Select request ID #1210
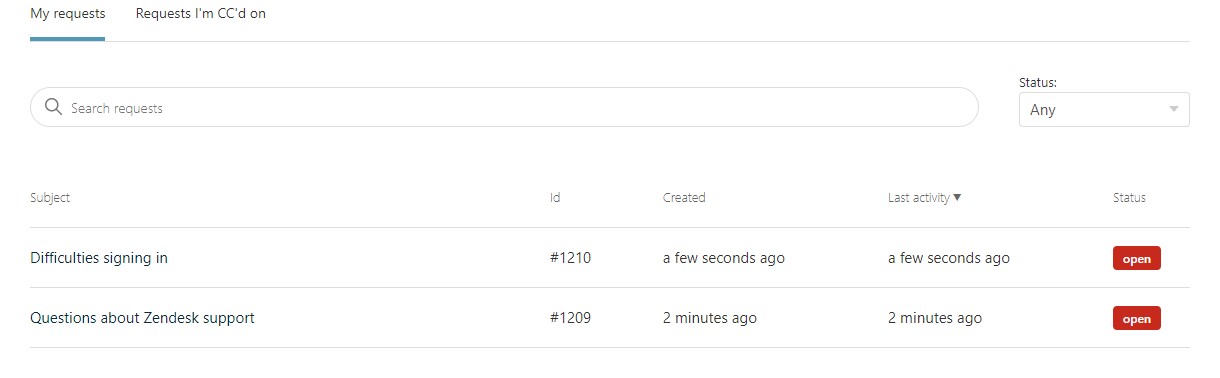The width and height of the screenshot is (1220, 378). 571,258
